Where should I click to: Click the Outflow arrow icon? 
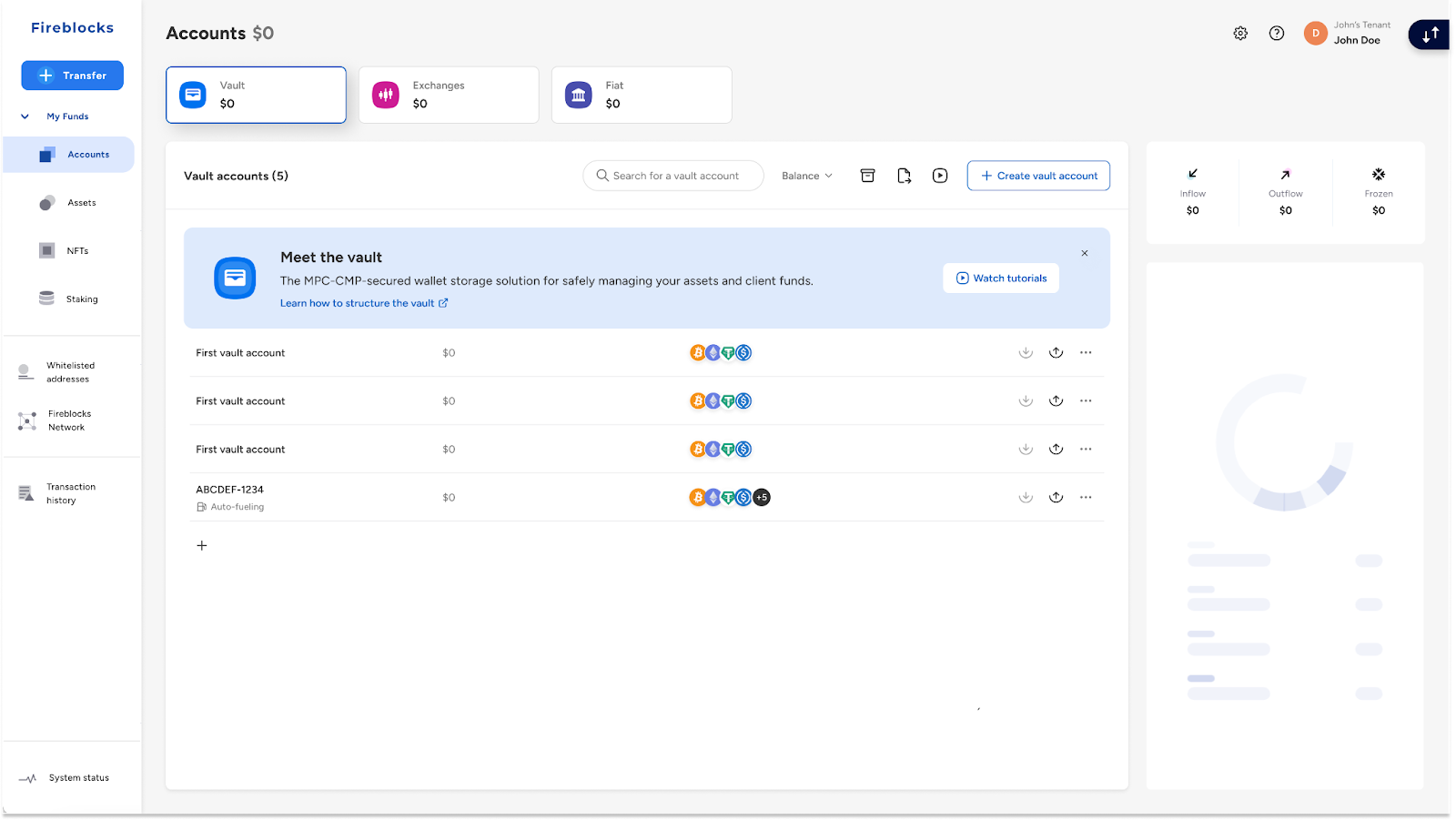tap(1285, 174)
